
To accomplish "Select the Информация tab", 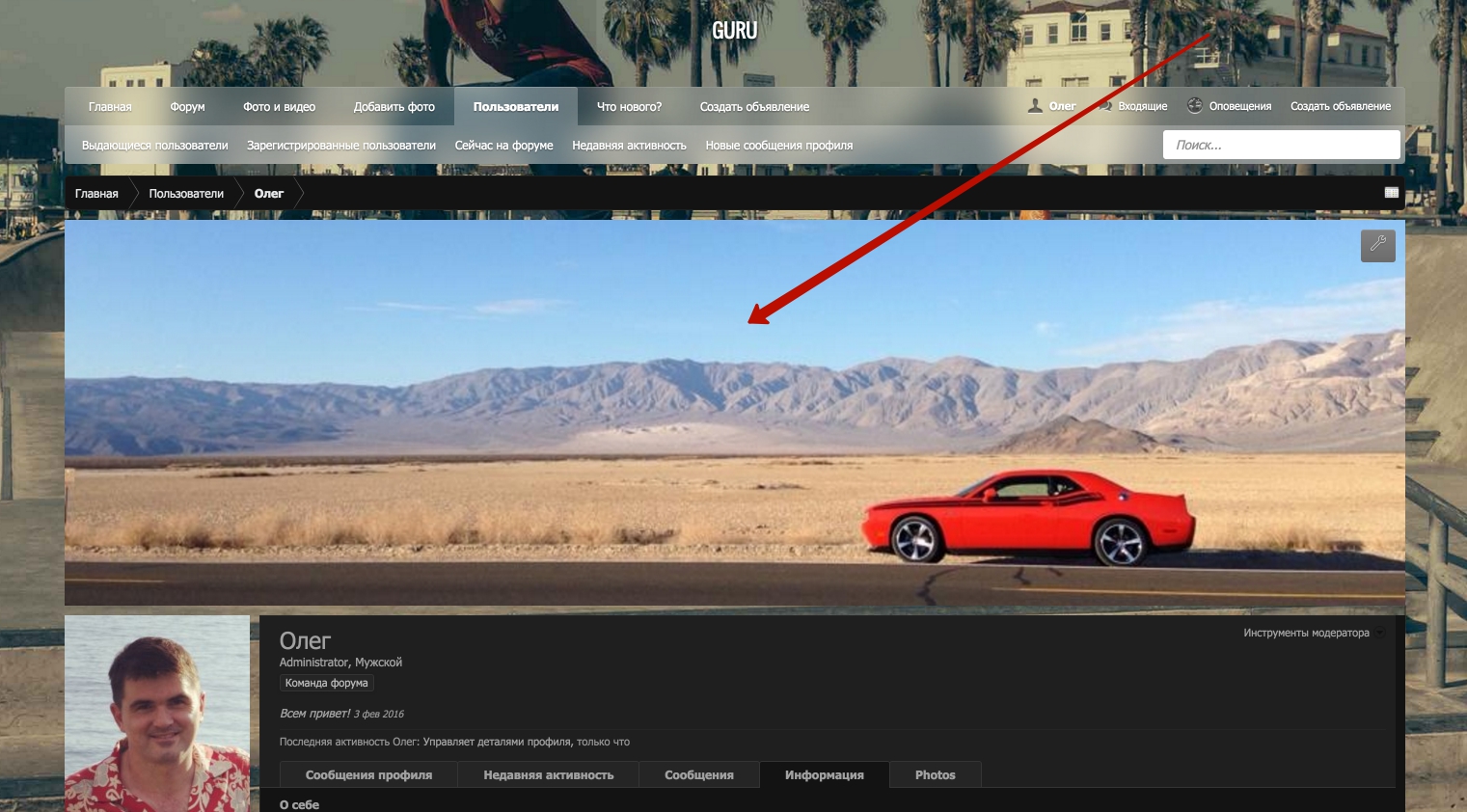I will (824, 775).
